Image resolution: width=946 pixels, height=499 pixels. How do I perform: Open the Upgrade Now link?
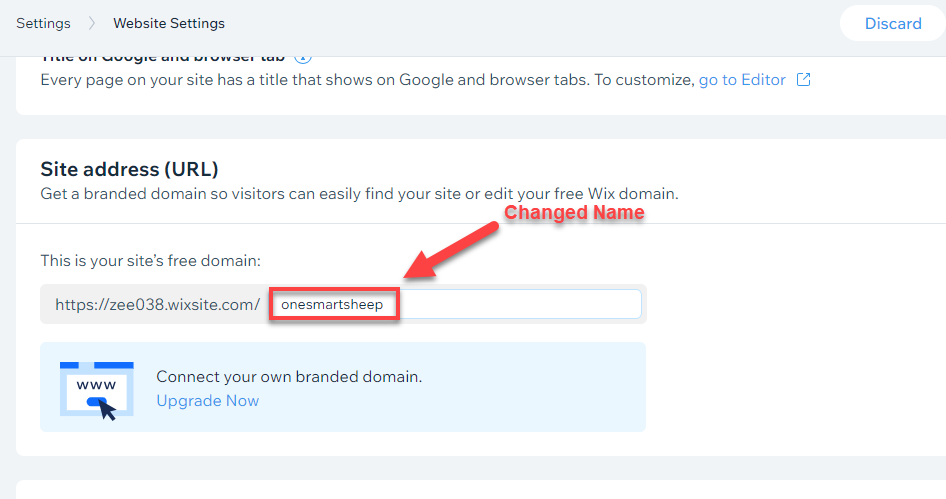pos(208,401)
